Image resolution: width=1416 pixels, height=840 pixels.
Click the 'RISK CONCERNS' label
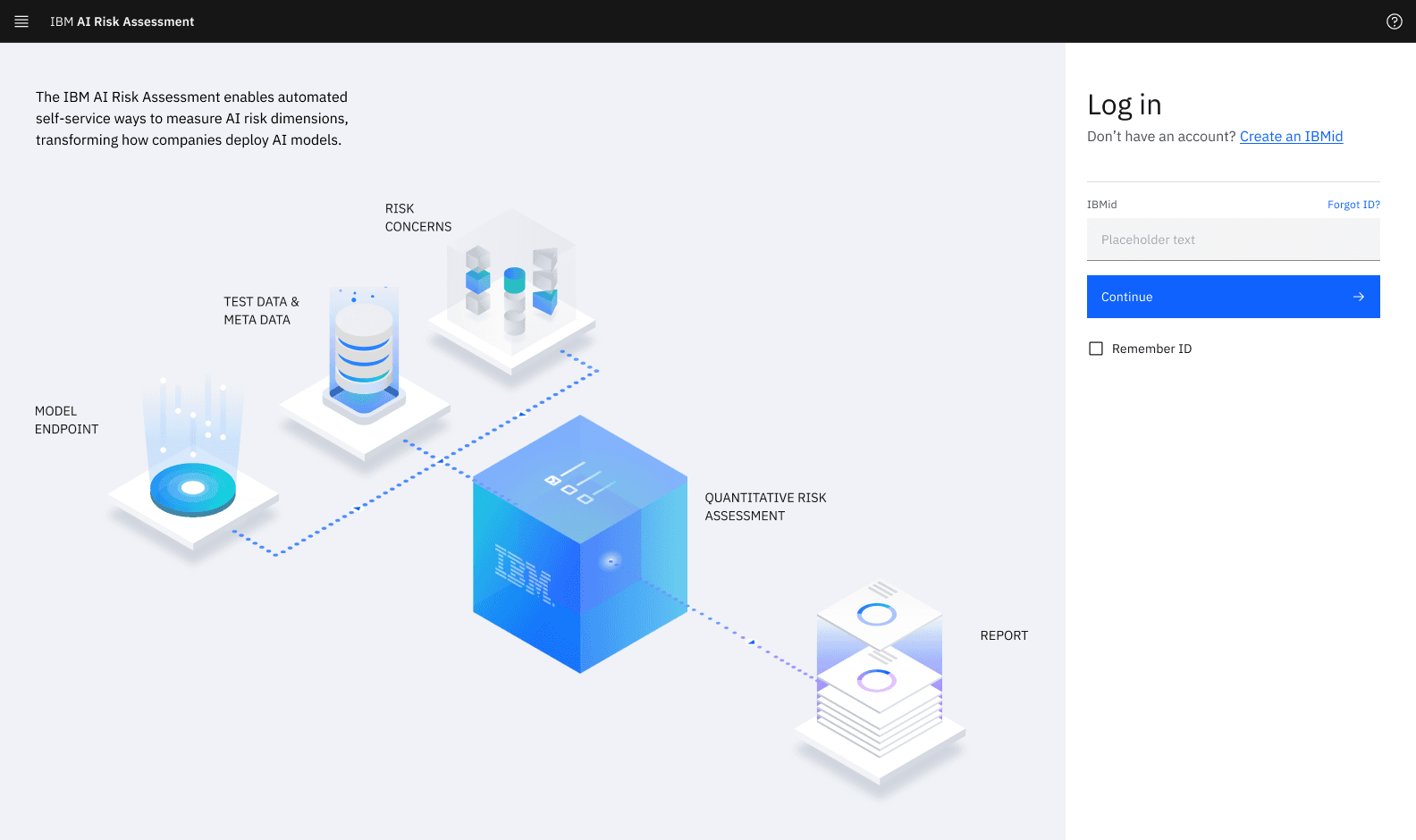(418, 218)
